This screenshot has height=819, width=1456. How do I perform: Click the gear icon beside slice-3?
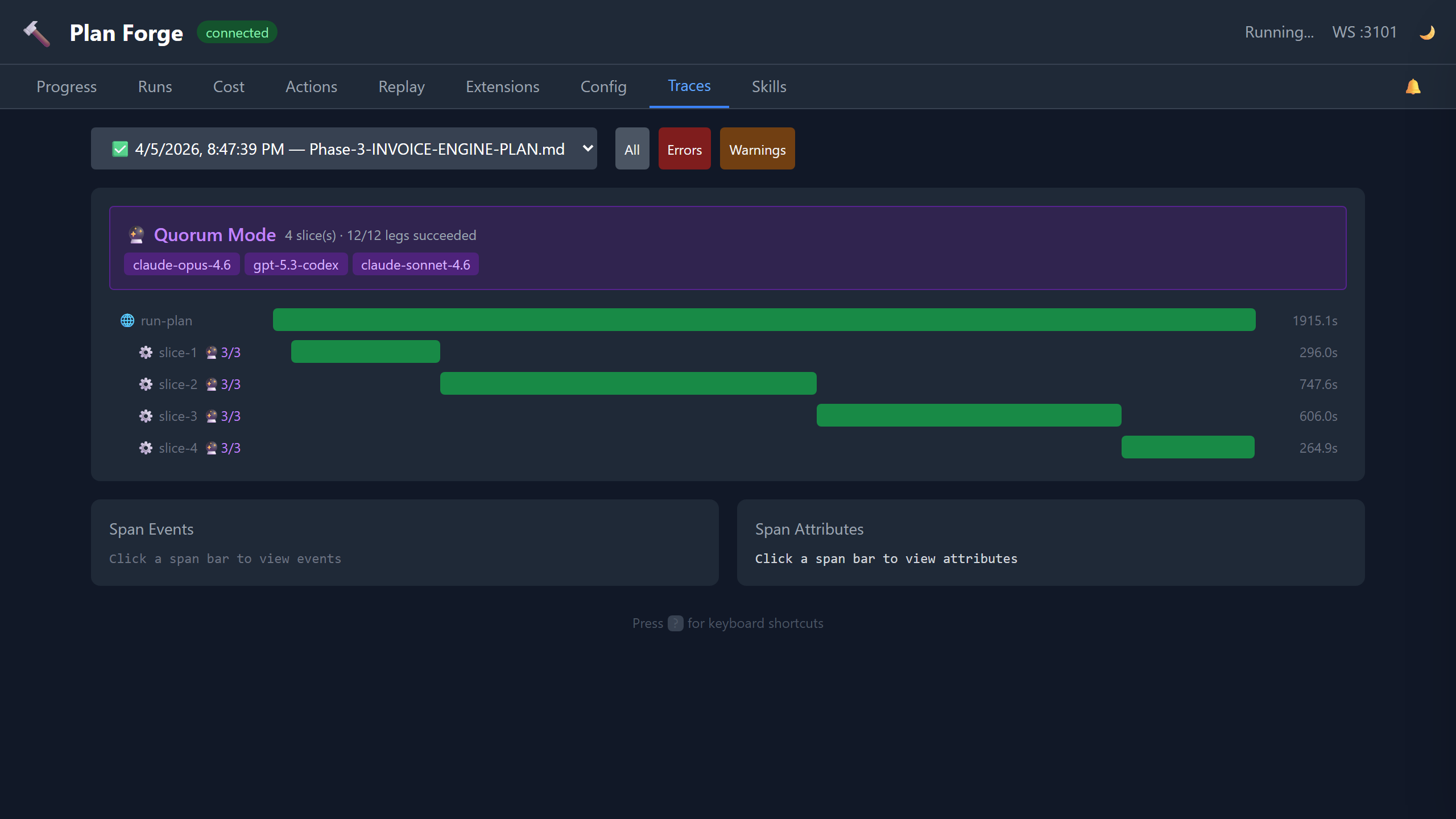(x=146, y=416)
